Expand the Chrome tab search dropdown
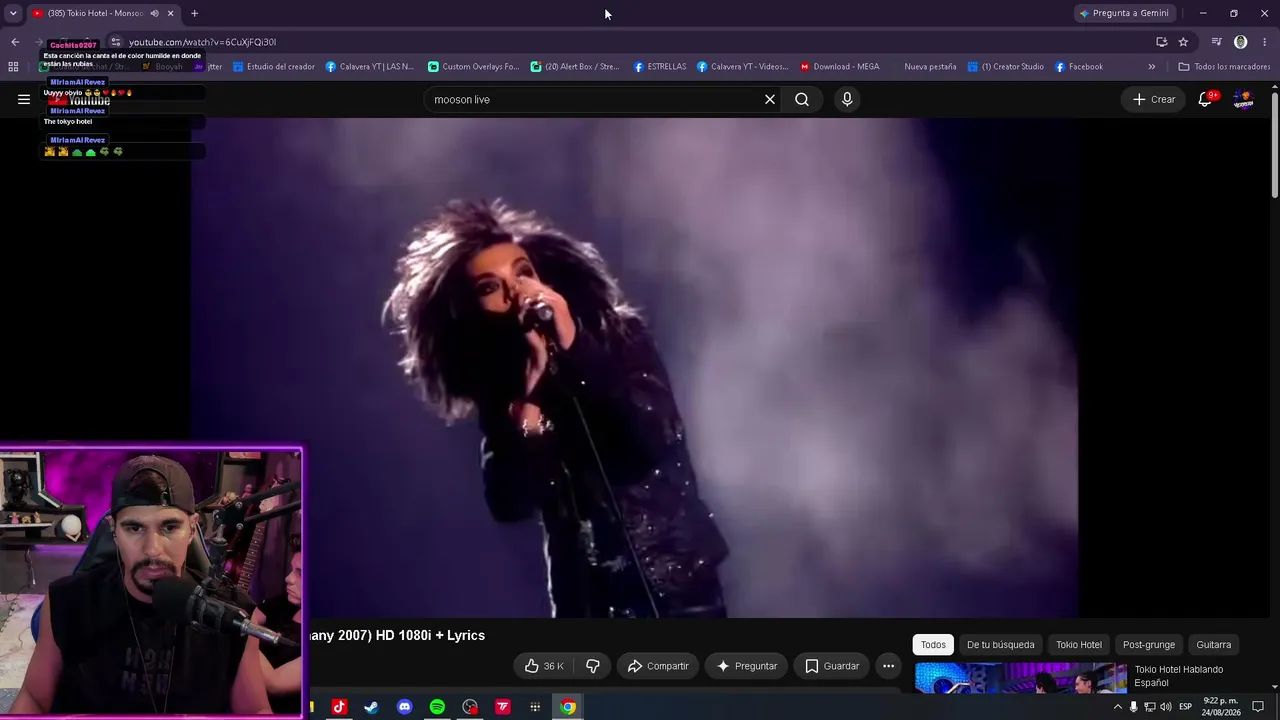The image size is (1280, 720). 13,13
